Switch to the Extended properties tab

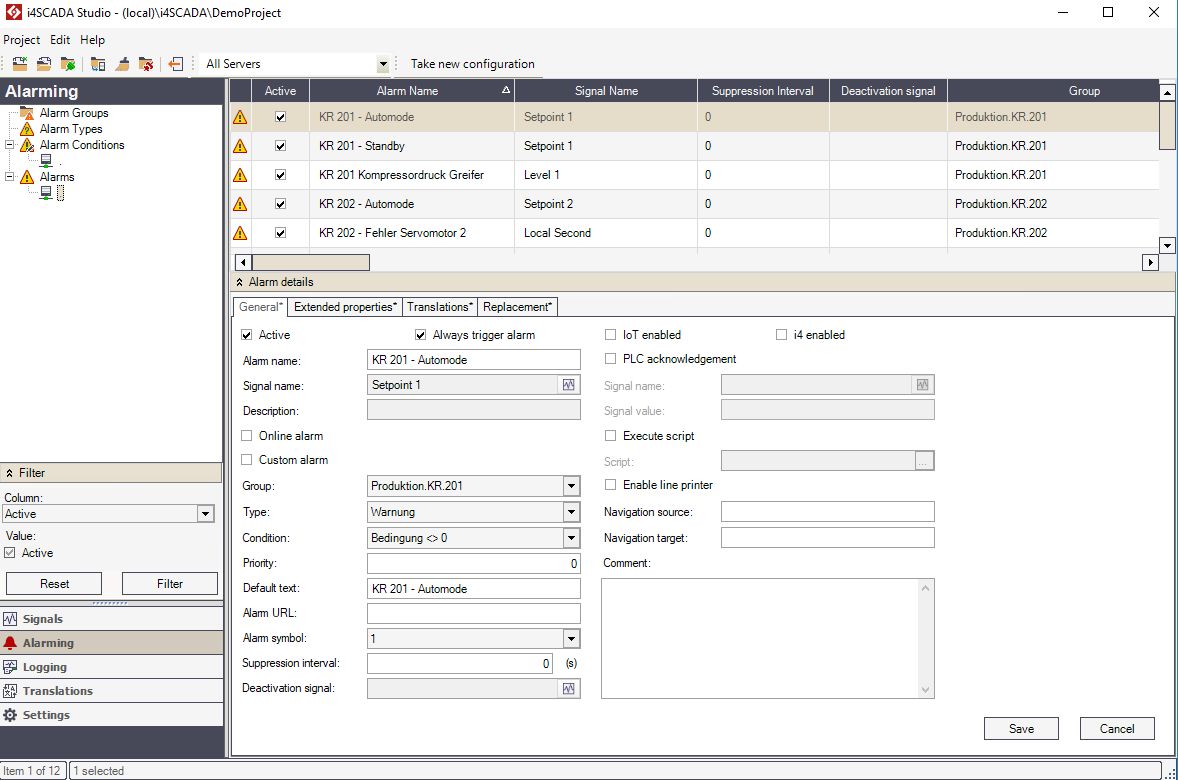pos(345,307)
